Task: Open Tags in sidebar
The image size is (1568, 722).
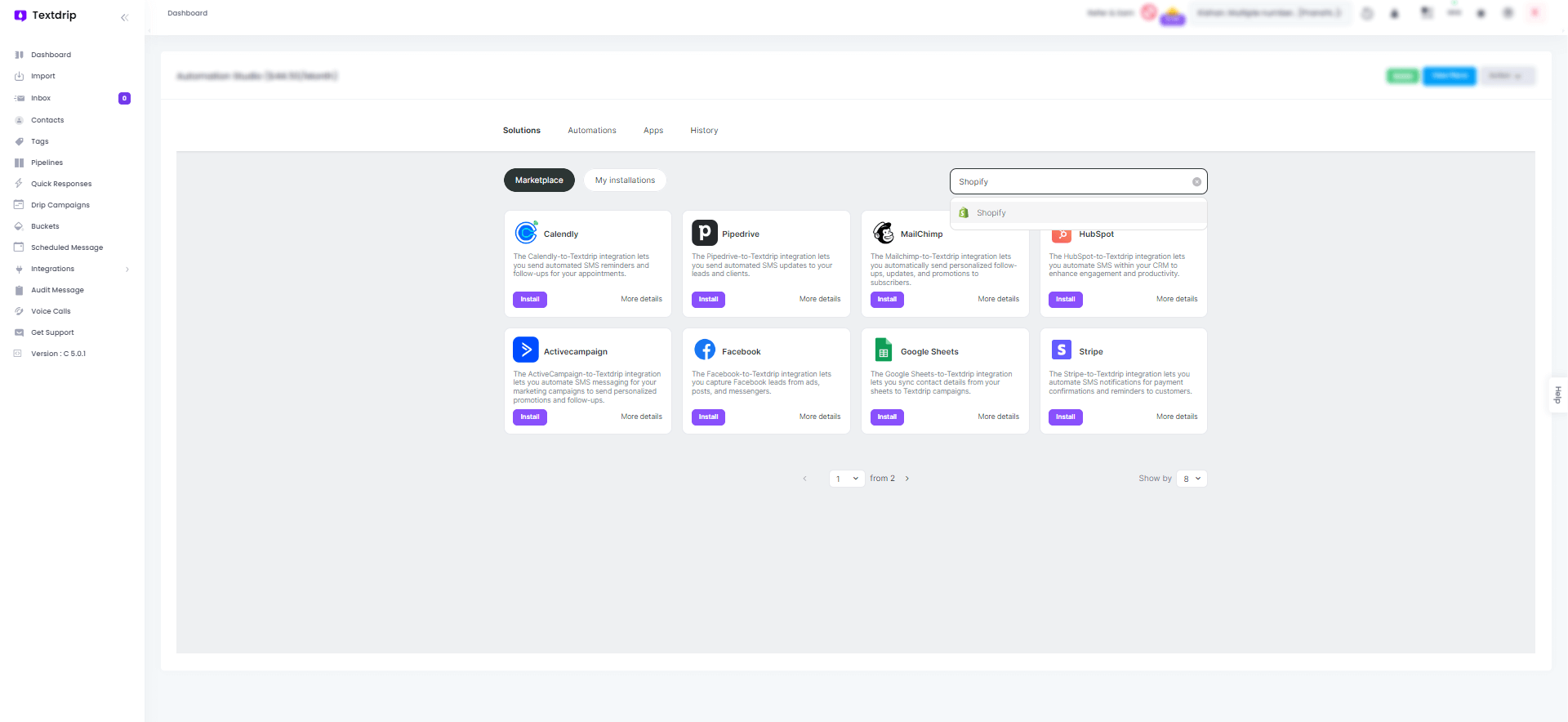Action: click(x=39, y=141)
